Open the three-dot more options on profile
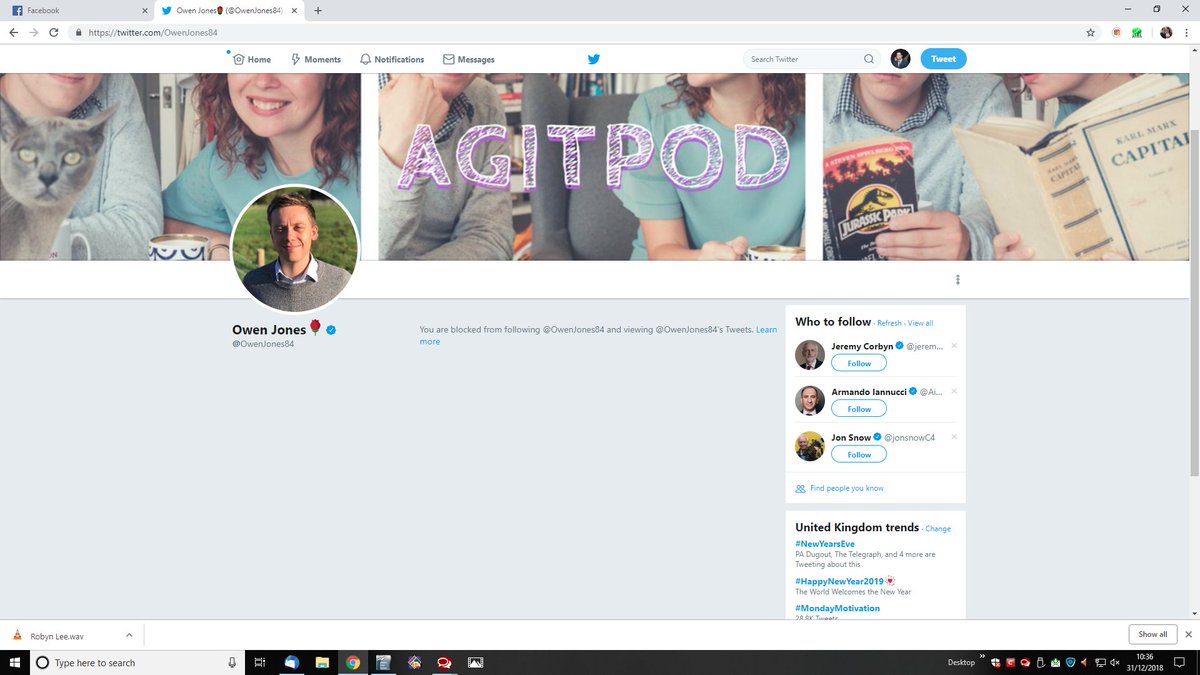Screen dimensions: 1200x675 pos(958,280)
